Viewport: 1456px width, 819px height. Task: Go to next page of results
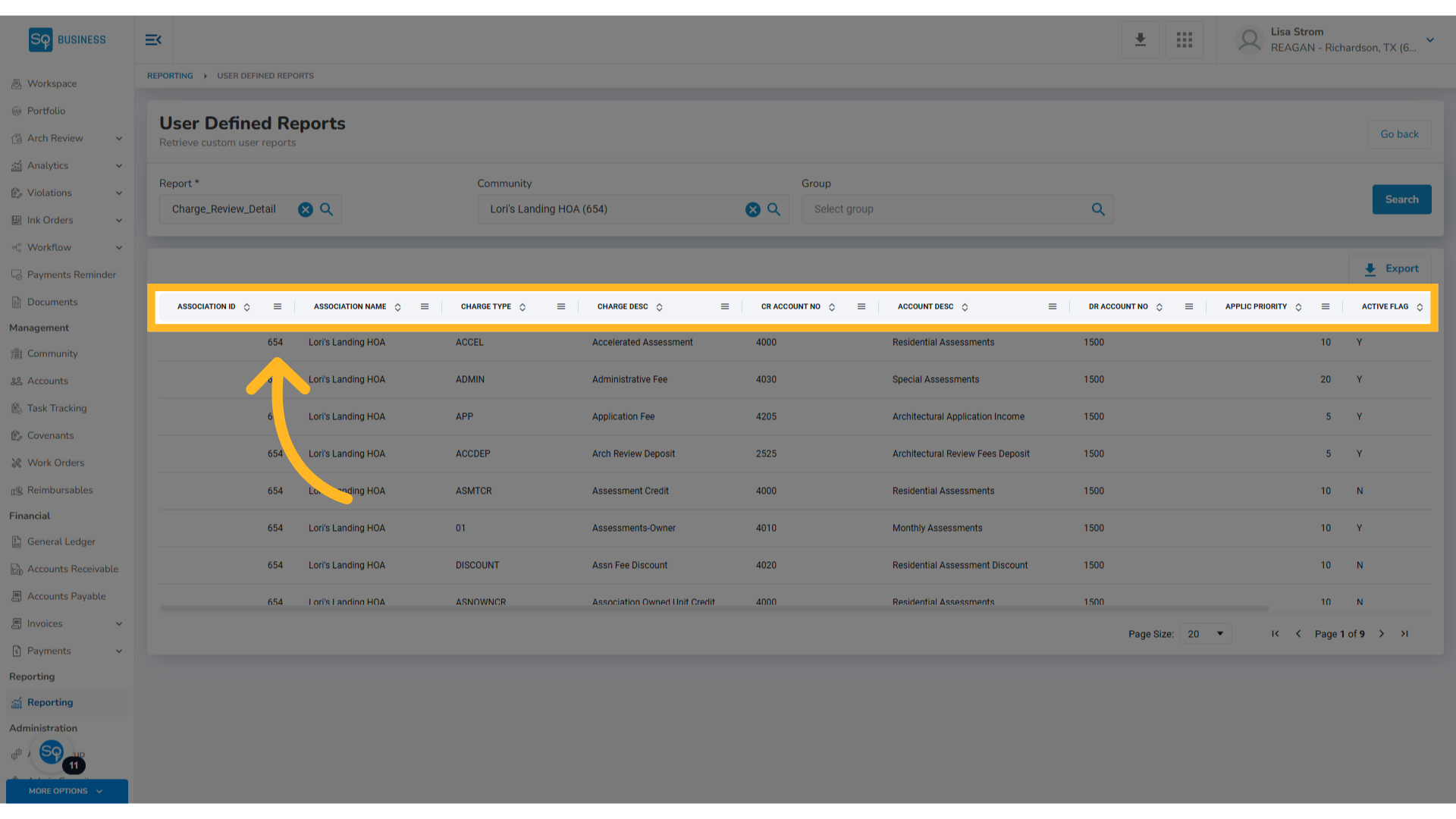point(1382,634)
